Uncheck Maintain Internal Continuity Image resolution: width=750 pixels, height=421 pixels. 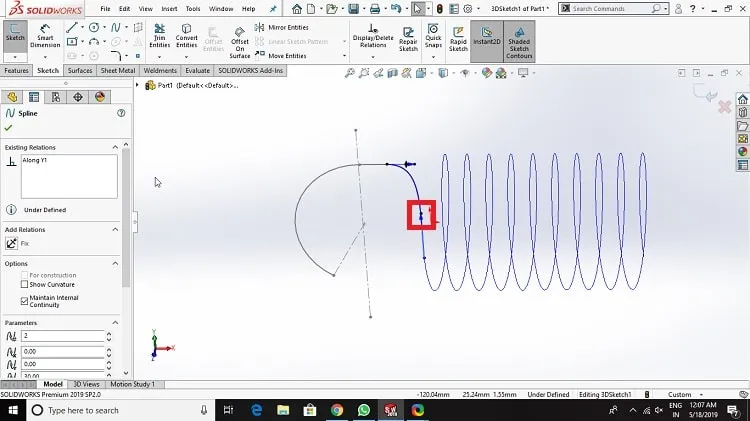pyautogui.click(x=24, y=300)
